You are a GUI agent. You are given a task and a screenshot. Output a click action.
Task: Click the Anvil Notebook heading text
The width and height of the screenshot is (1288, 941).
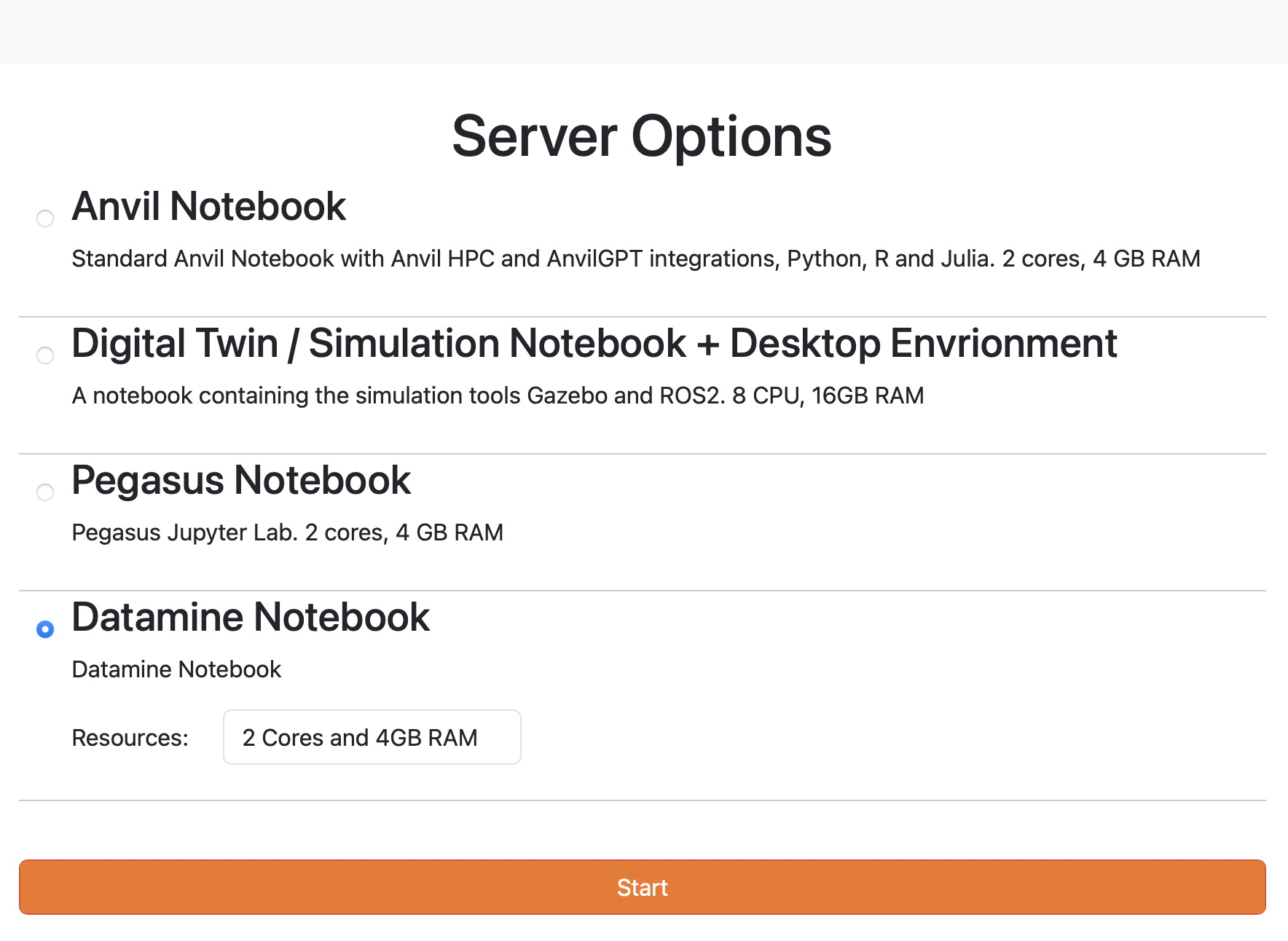coord(208,206)
